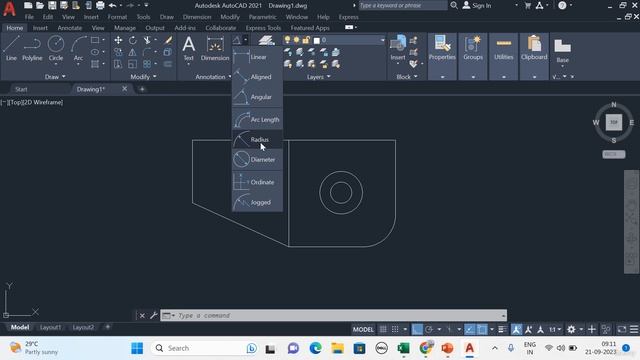640x360 pixels.
Task: Select the Polyline tool
Action: coord(32,48)
